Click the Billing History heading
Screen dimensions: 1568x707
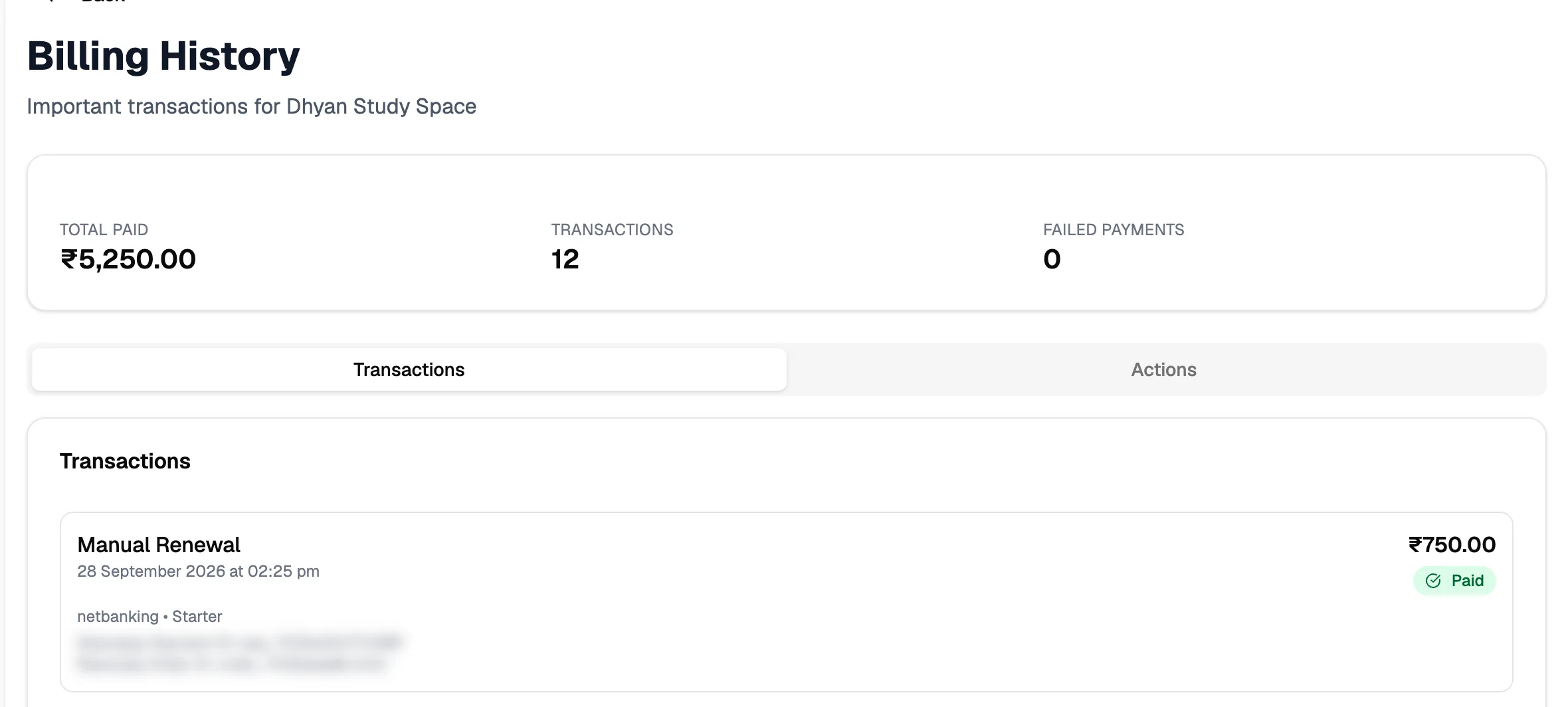[x=163, y=56]
